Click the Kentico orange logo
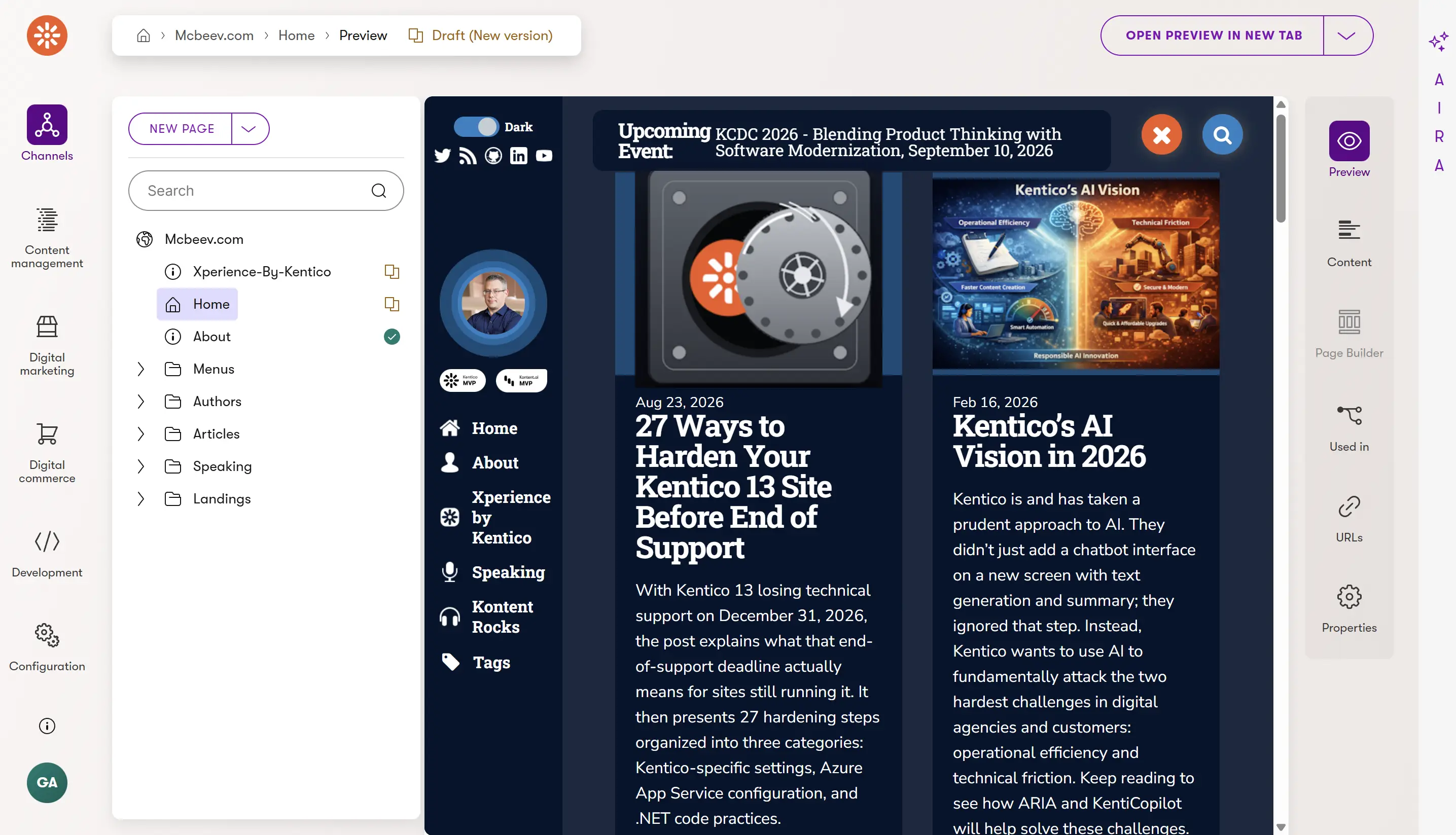 click(47, 35)
